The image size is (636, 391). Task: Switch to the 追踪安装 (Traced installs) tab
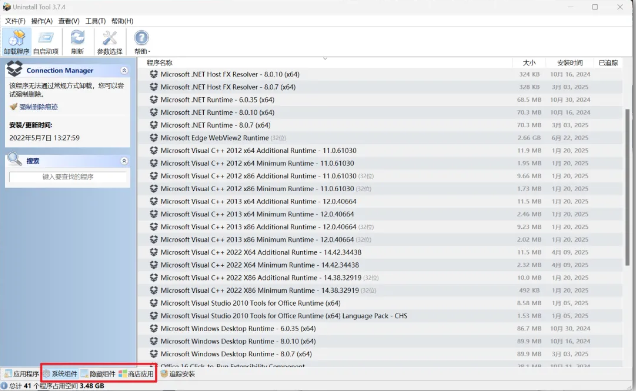[x=178, y=374]
